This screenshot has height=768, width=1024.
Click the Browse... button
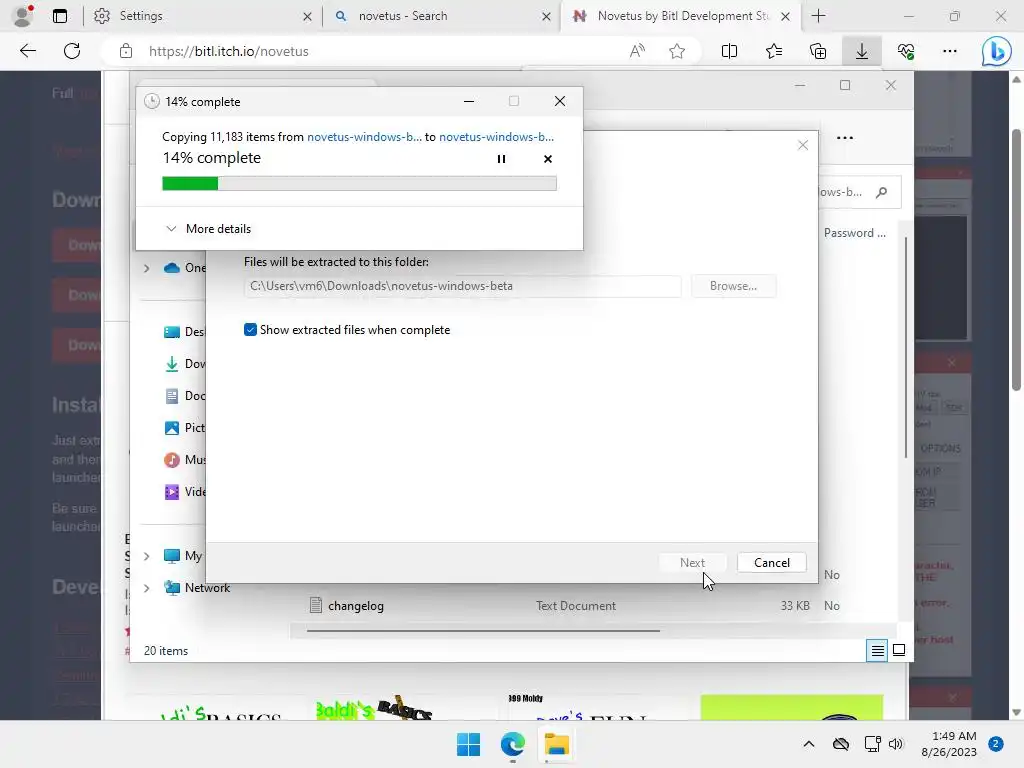point(733,286)
